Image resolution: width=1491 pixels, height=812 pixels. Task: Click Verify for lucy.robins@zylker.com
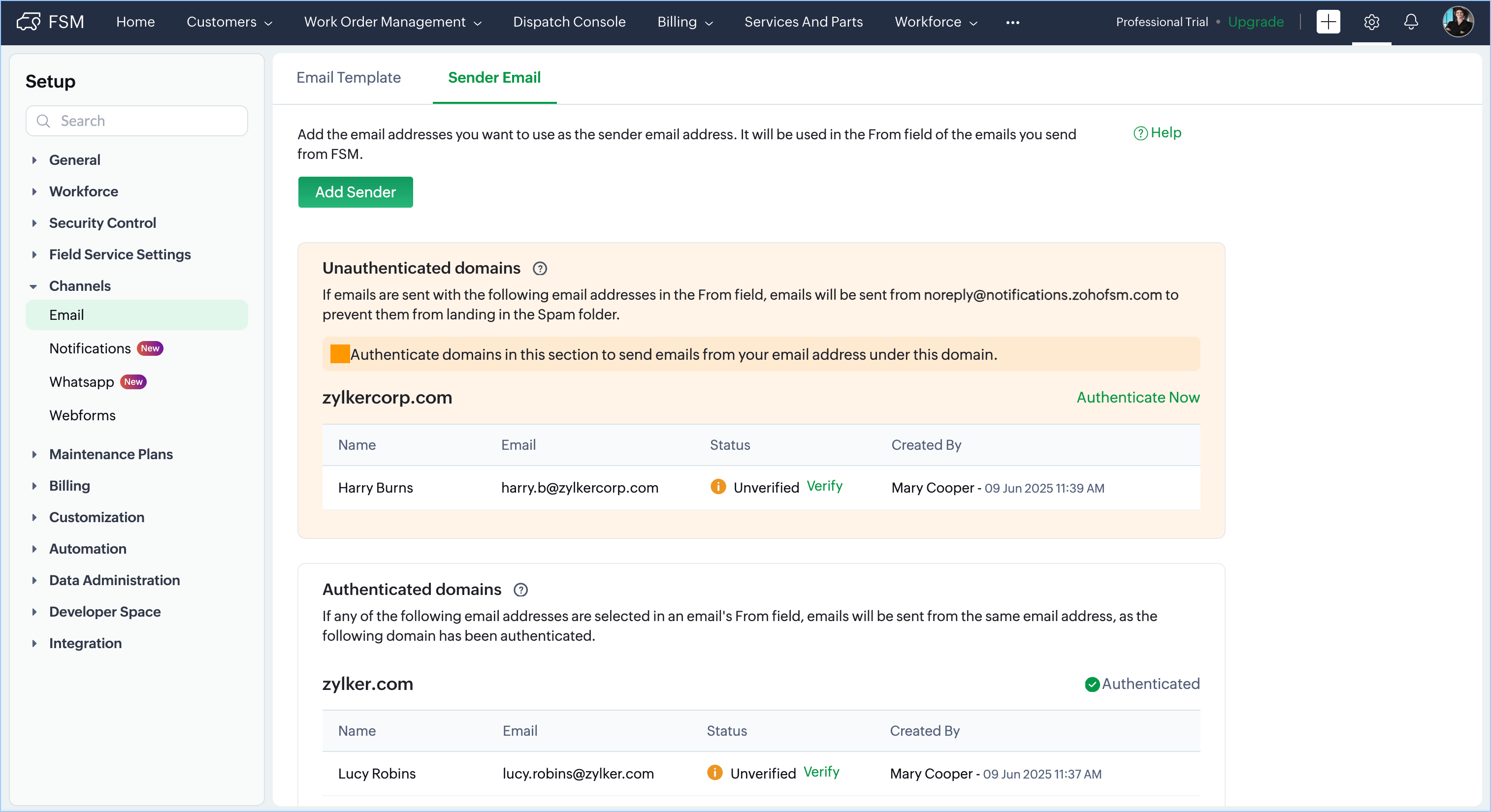tap(821, 772)
